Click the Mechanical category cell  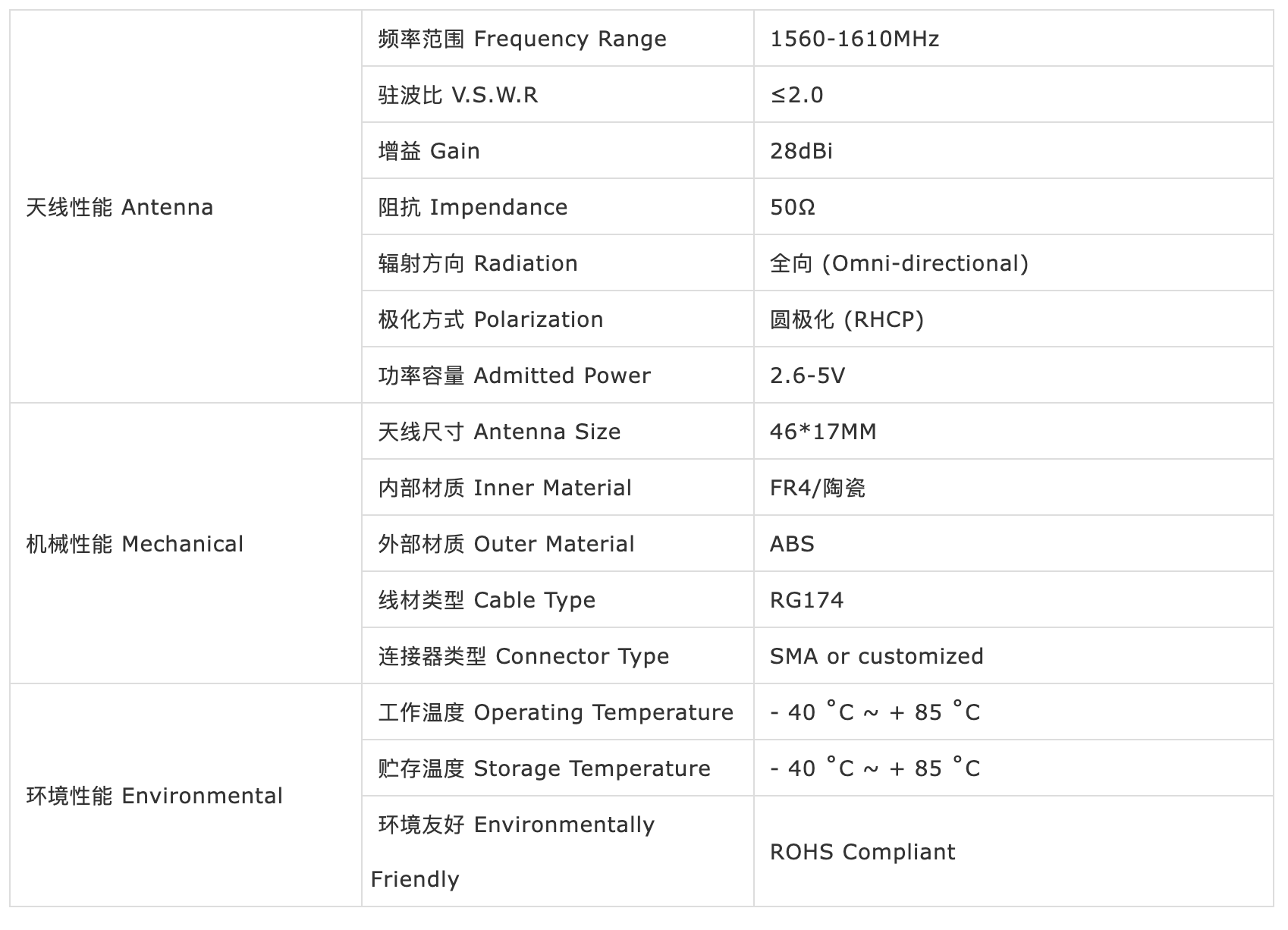click(x=134, y=544)
